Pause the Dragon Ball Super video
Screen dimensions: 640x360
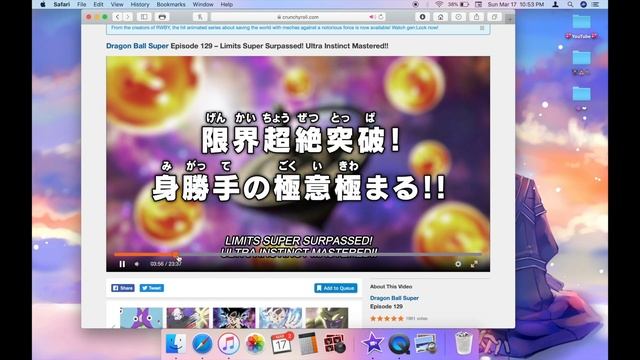[x=122, y=264]
